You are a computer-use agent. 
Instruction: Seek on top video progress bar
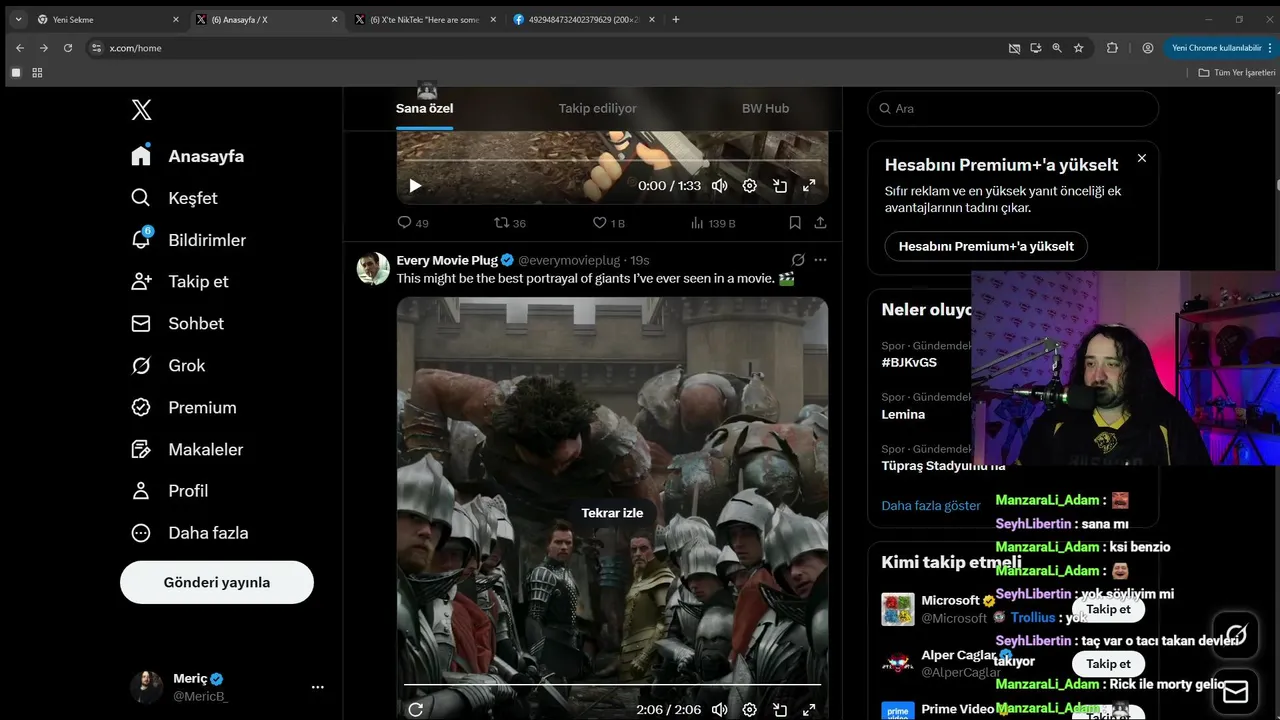click(x=612, y=161)
